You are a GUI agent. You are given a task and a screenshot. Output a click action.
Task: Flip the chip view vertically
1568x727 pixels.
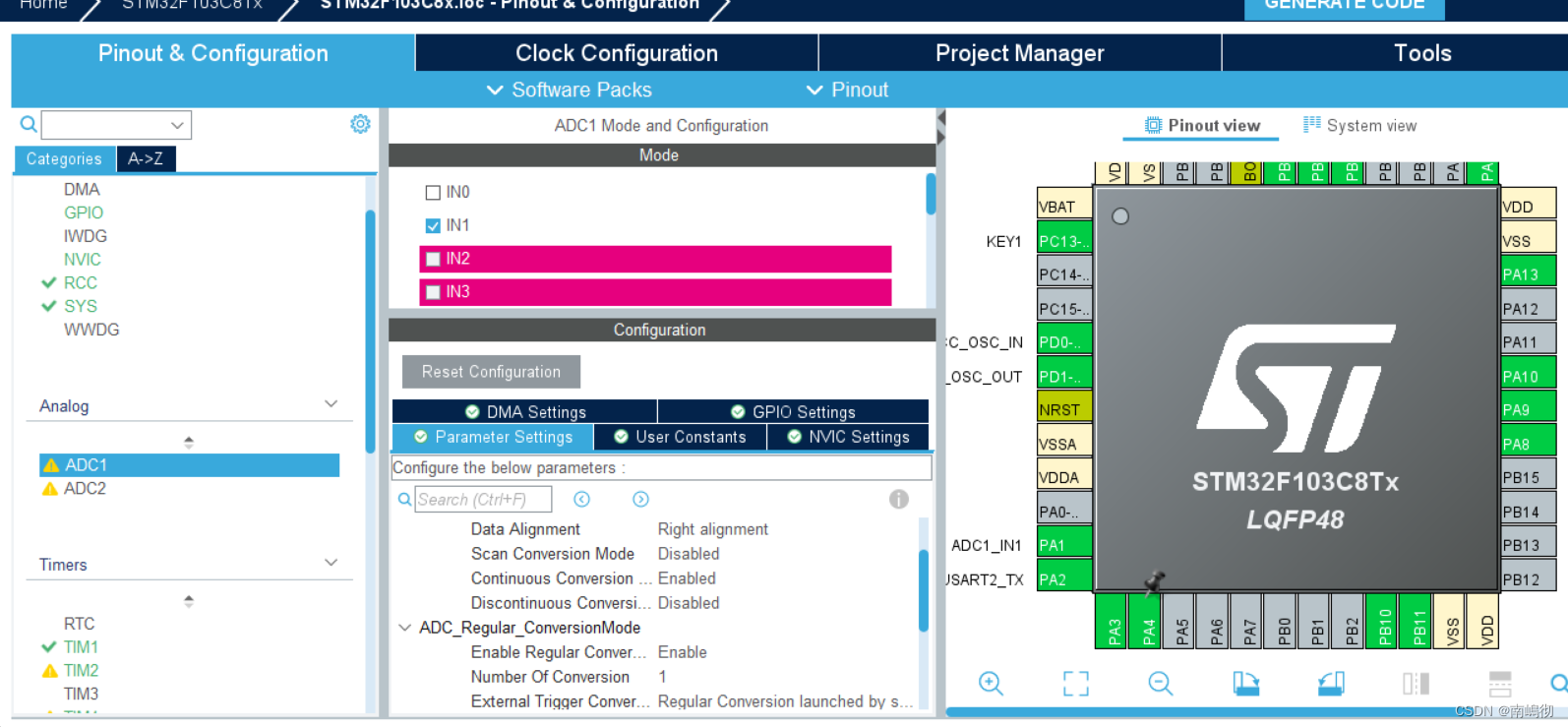(x=1500, y=684)
